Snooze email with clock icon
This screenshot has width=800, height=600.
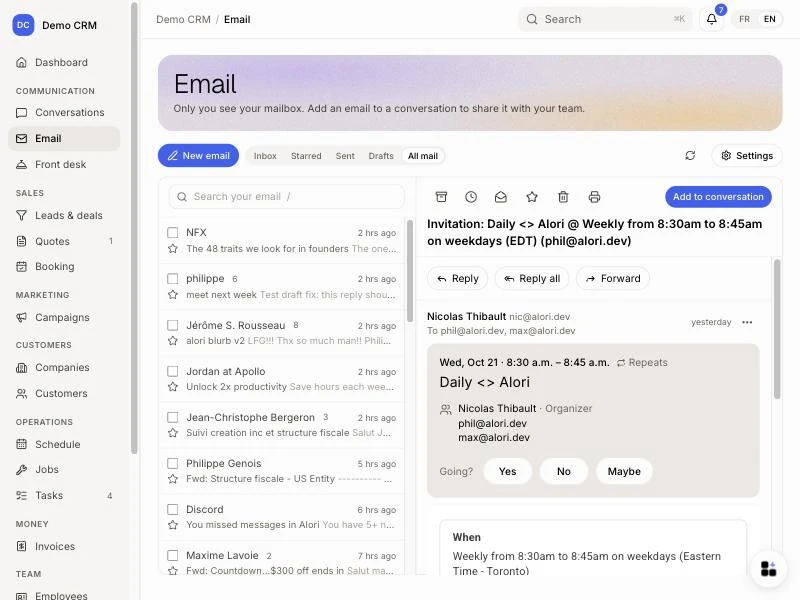(x=471, y=197)
